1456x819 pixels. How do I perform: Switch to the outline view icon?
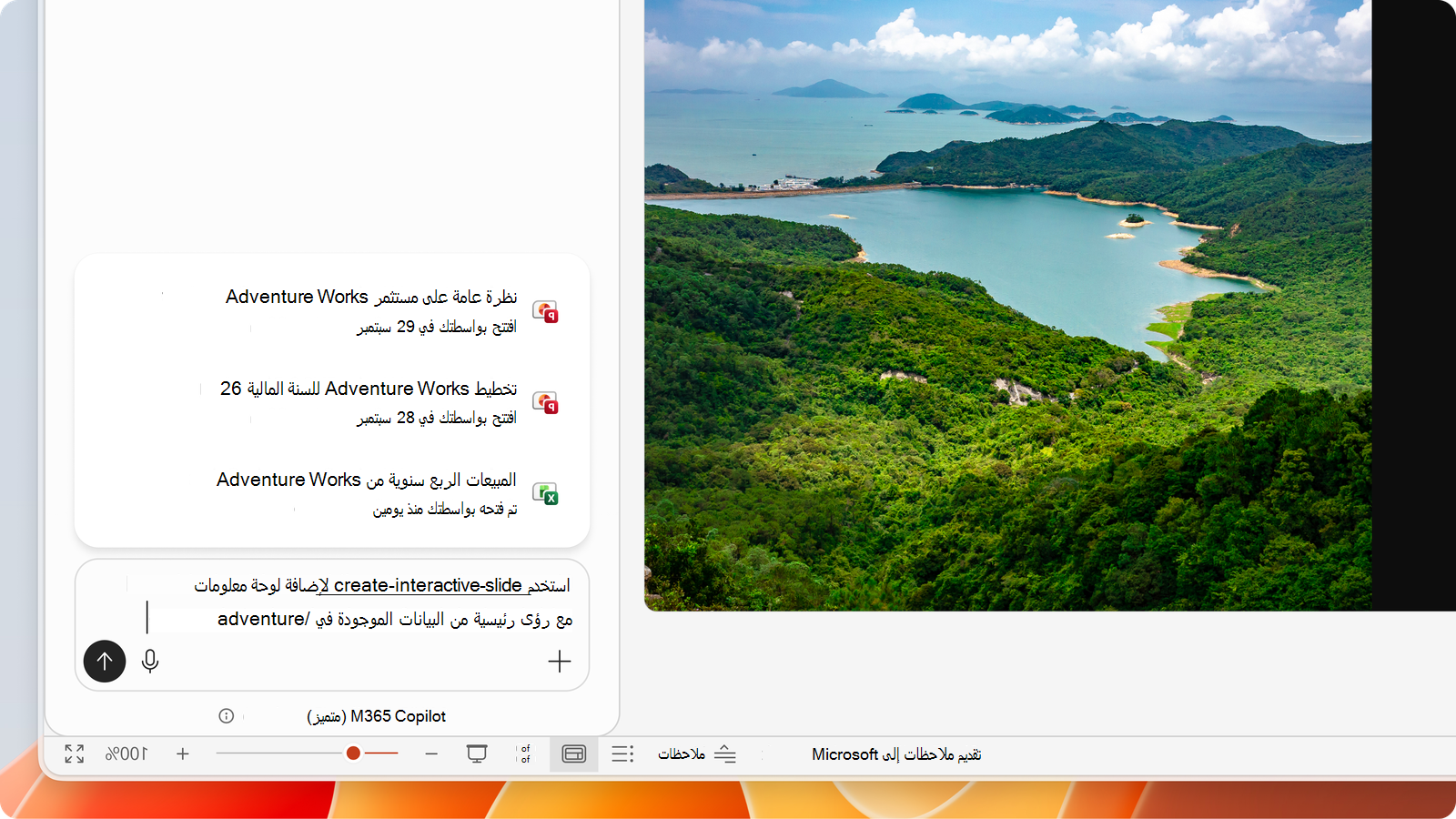(x=622, y=753)
